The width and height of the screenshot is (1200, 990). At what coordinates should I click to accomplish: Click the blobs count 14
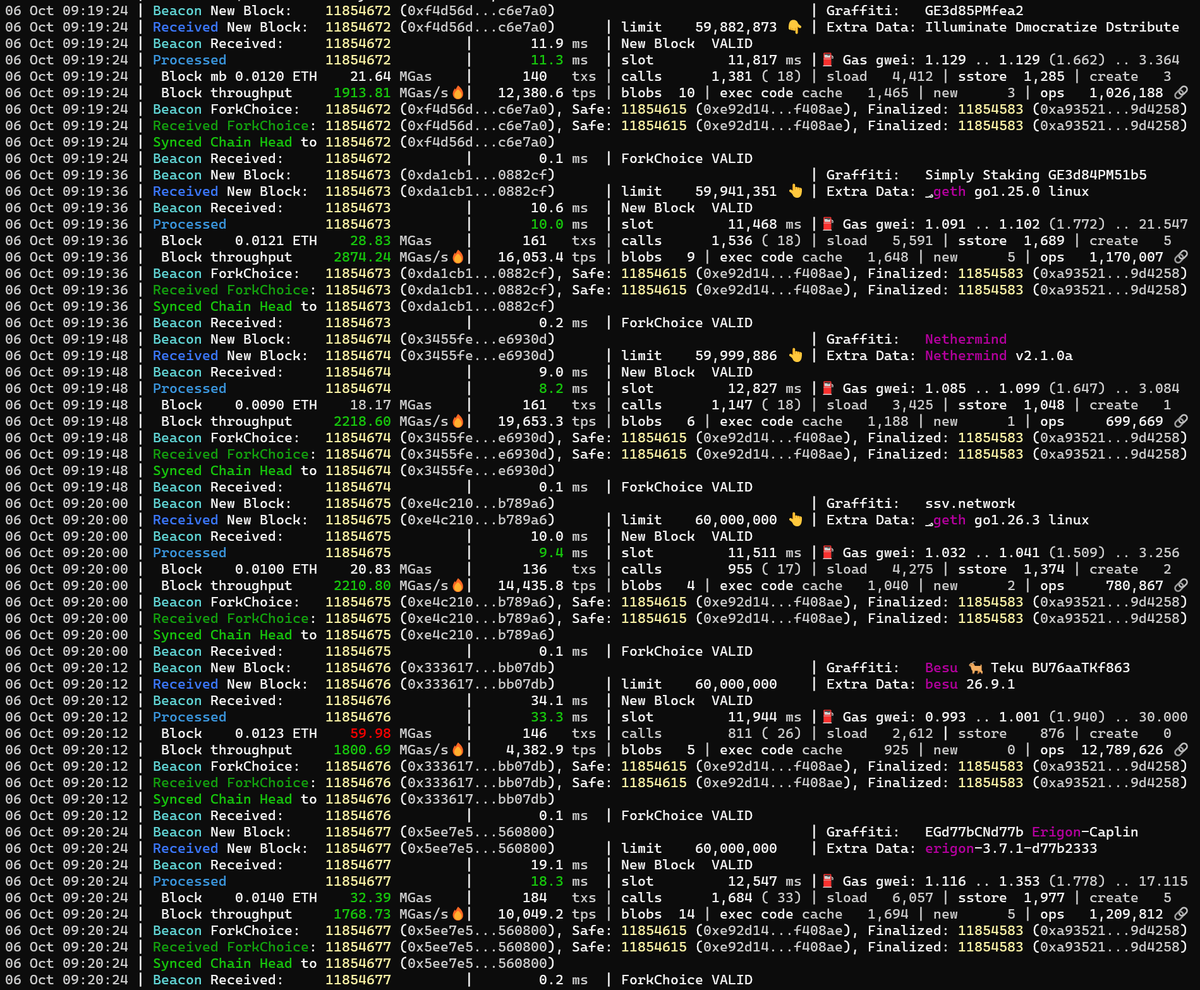pos(687,914)
